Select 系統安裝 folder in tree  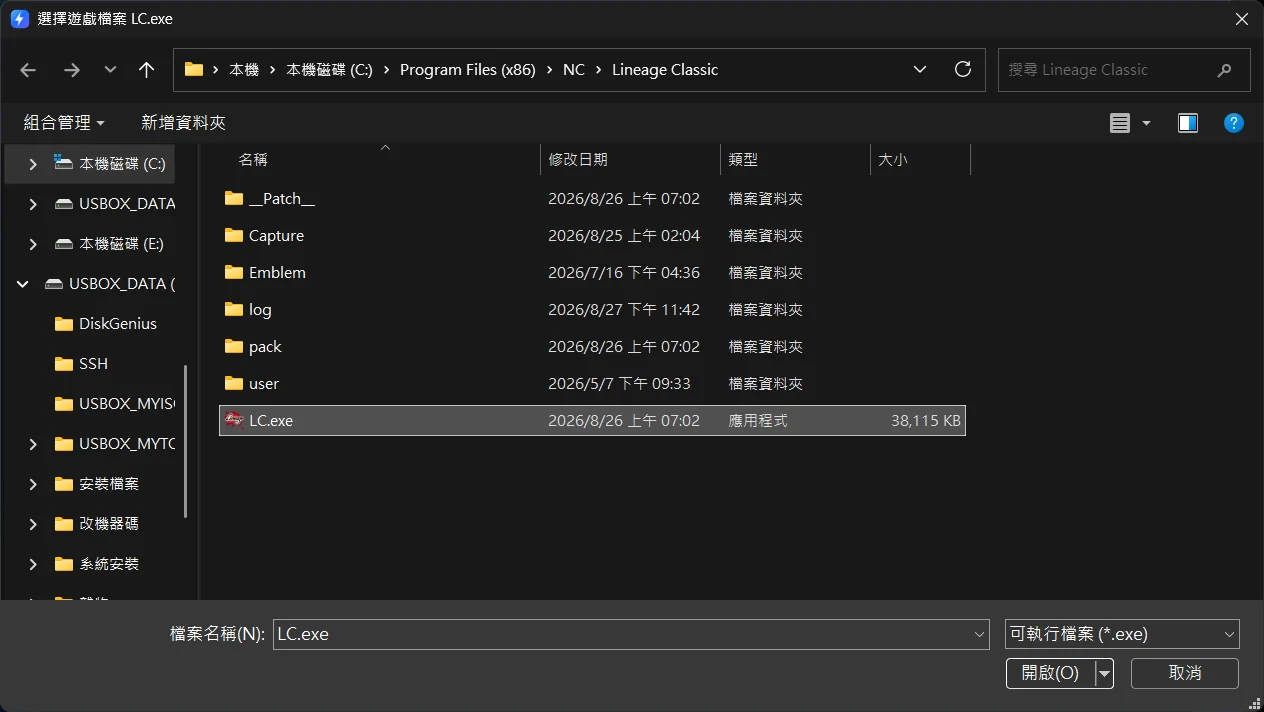click(x=109, y=564)
